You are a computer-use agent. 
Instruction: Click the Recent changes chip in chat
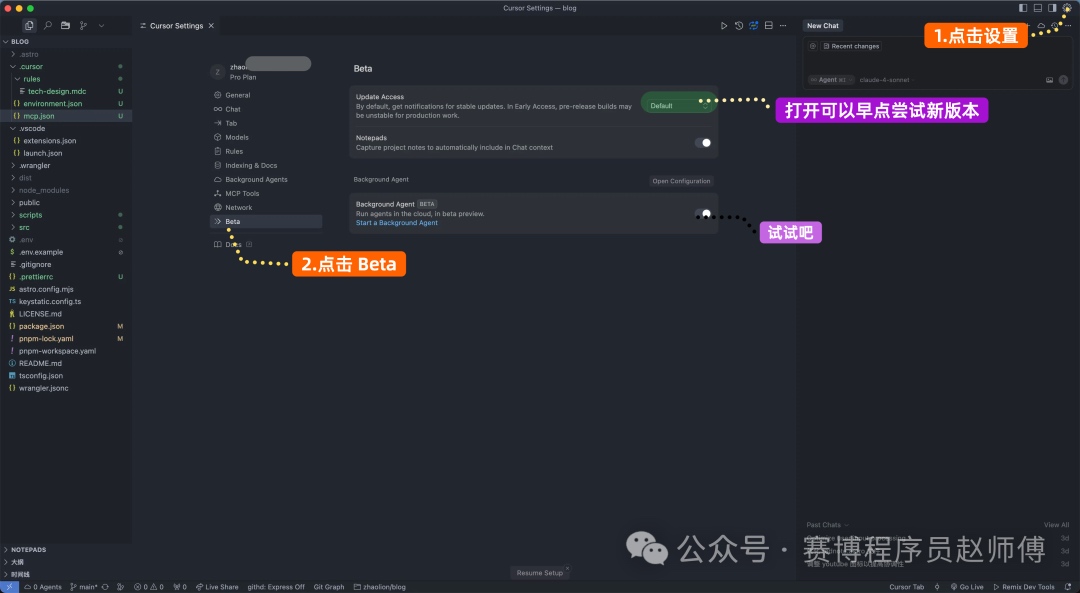[851, 46]
